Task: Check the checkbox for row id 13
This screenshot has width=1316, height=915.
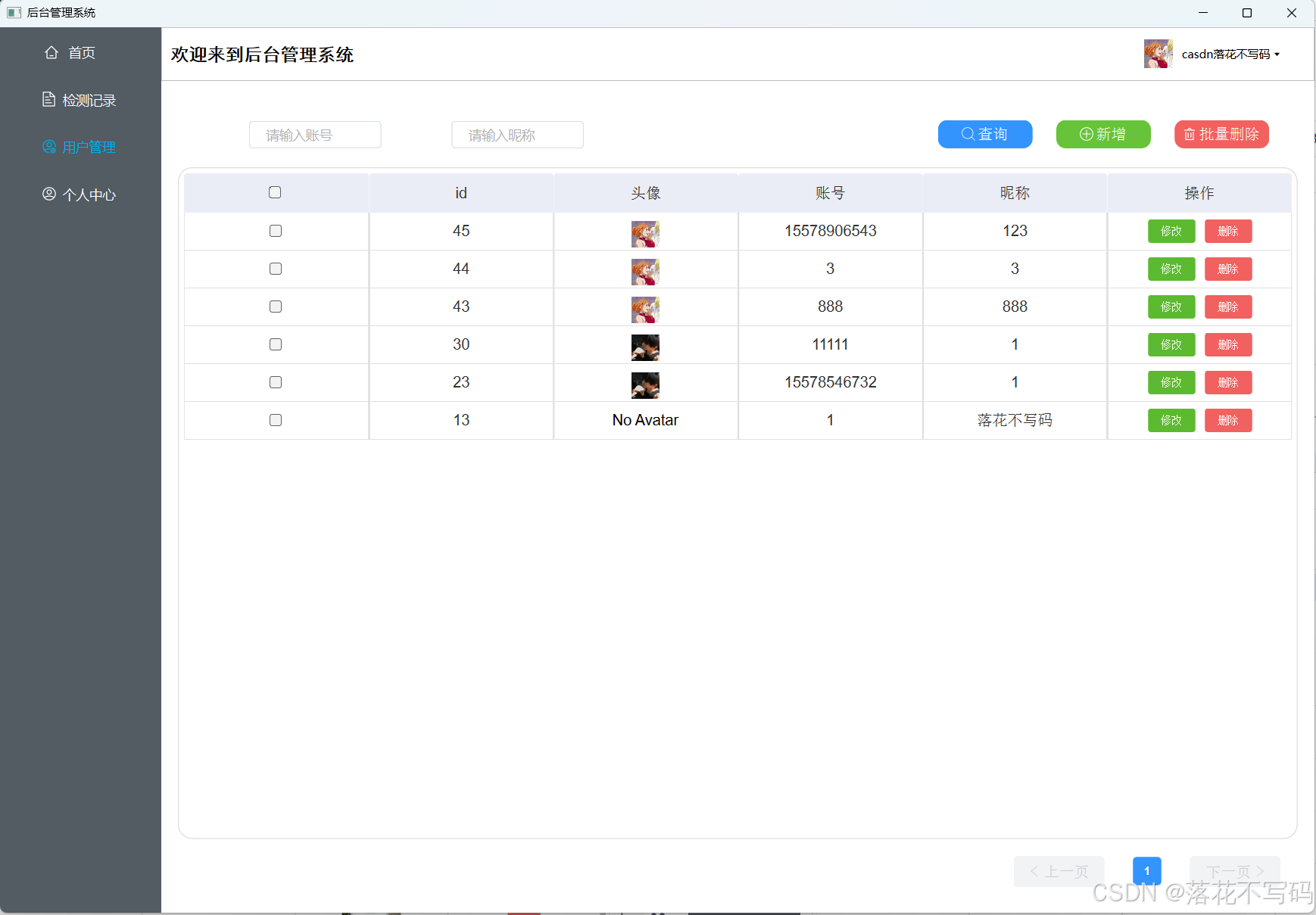Action: (276, 420)
